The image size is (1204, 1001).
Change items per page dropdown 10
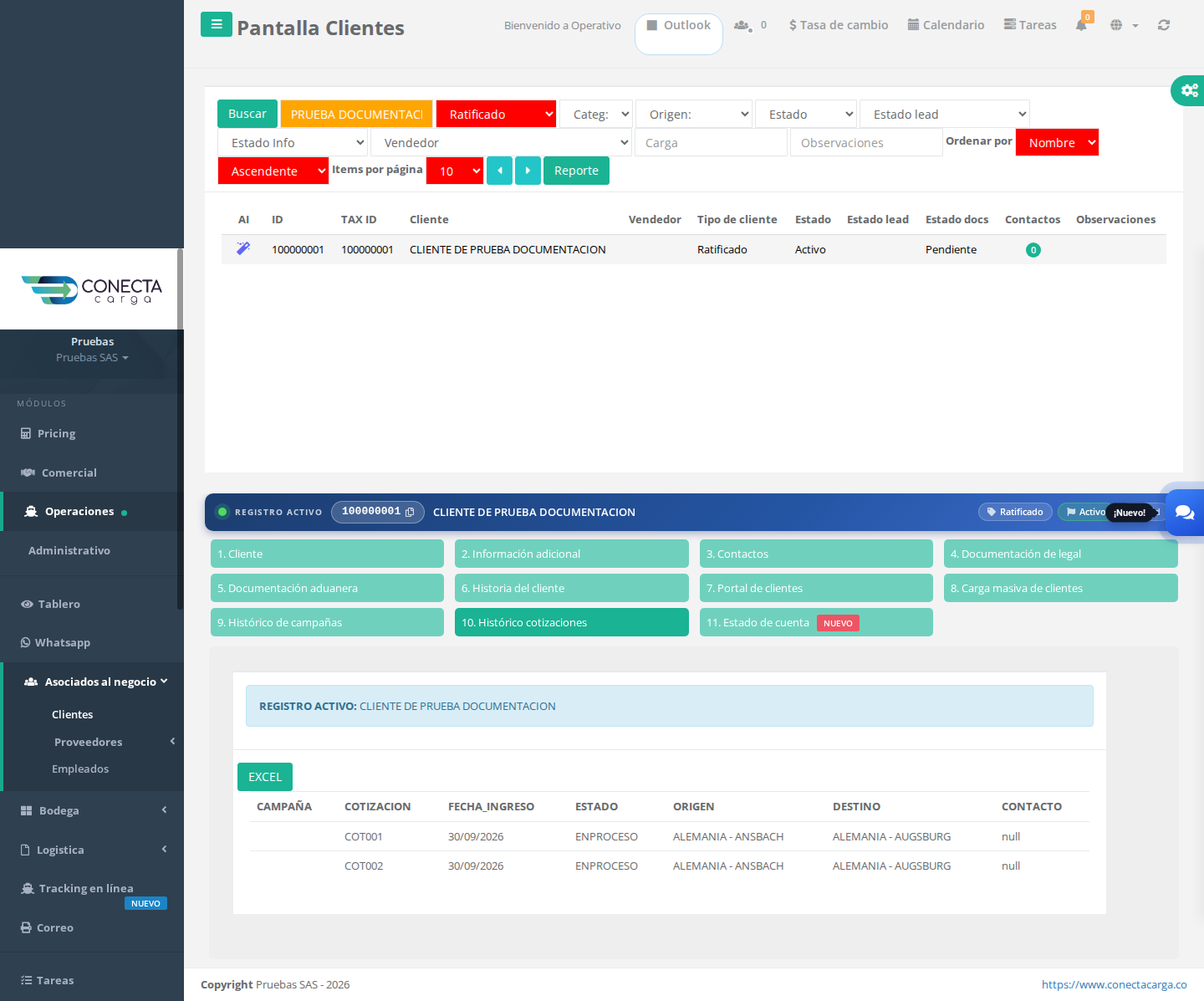455,171
